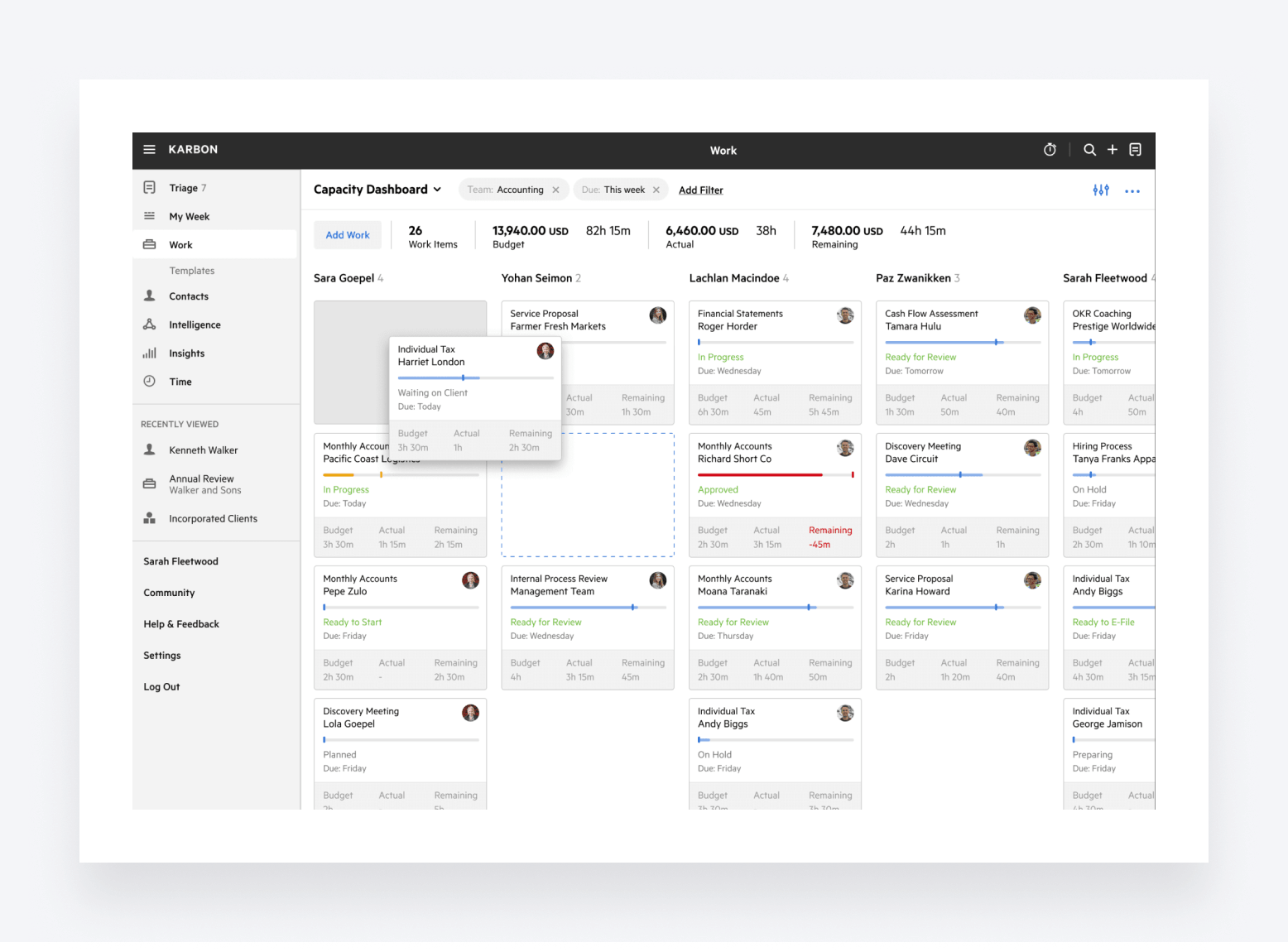Remove the Team: Accounting filter chip
The width and height of the screenshot is (1288, 952).
tap(555, 190)
